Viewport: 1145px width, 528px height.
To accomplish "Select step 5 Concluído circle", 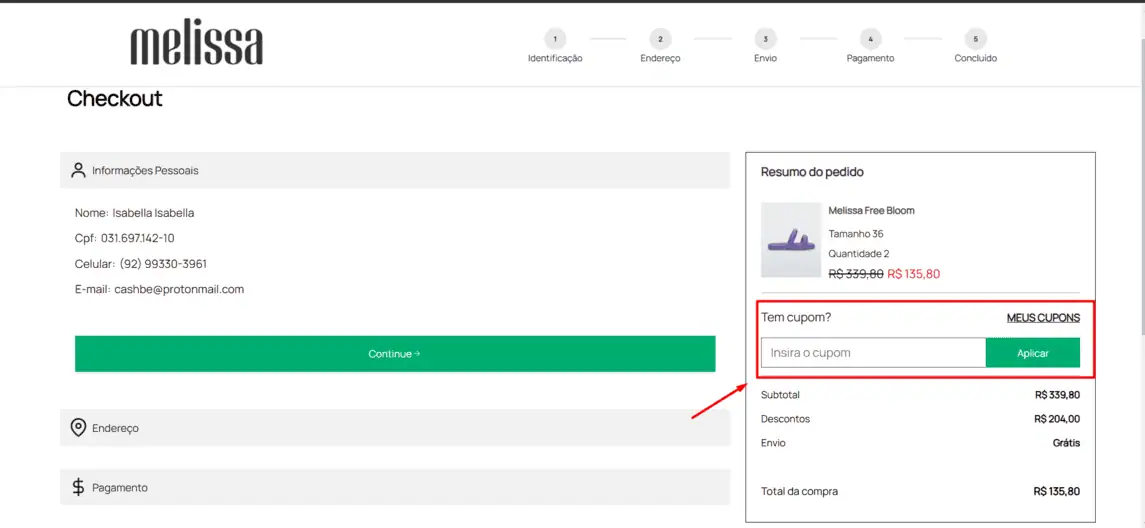I will 976,39.
